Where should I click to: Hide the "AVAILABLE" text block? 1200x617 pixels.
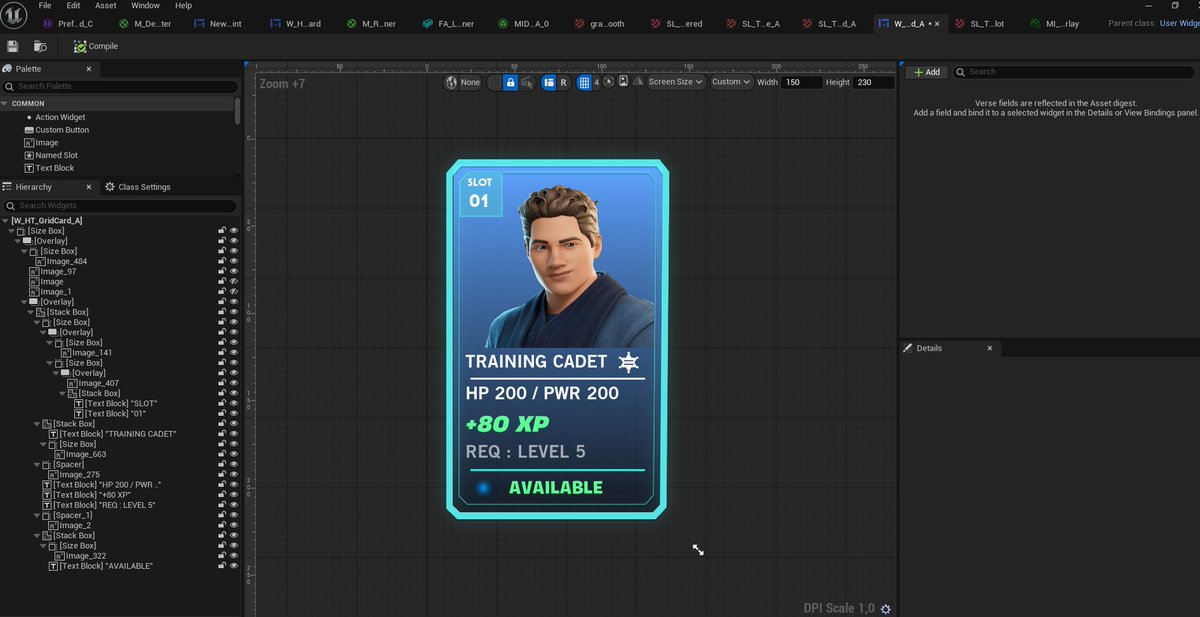coord(234,566)
